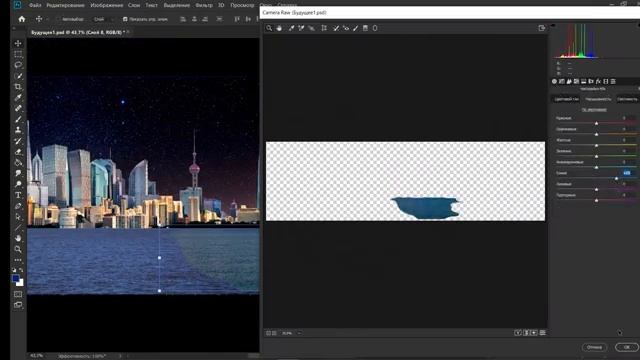Screen dimensions: 640x360
Task: Toggle Показать упр. элем. checkbox
Action: pos(125,19)
